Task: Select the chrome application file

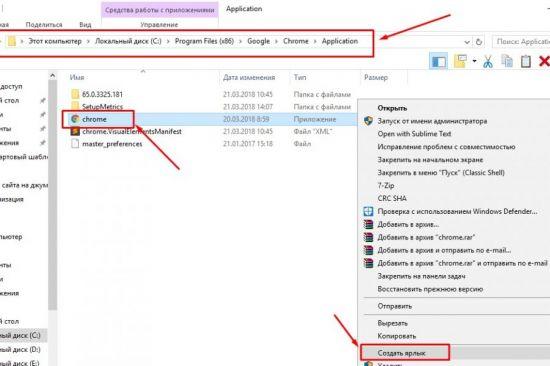Action: 94,119
